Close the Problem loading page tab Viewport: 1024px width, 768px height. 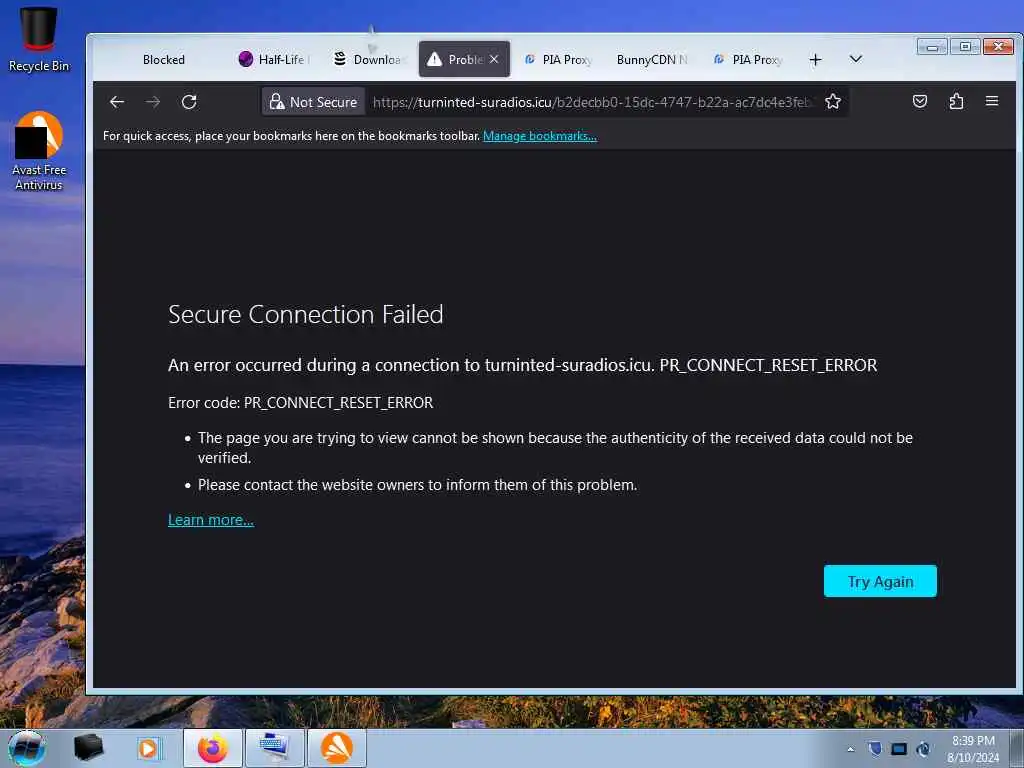click(494, 59)
